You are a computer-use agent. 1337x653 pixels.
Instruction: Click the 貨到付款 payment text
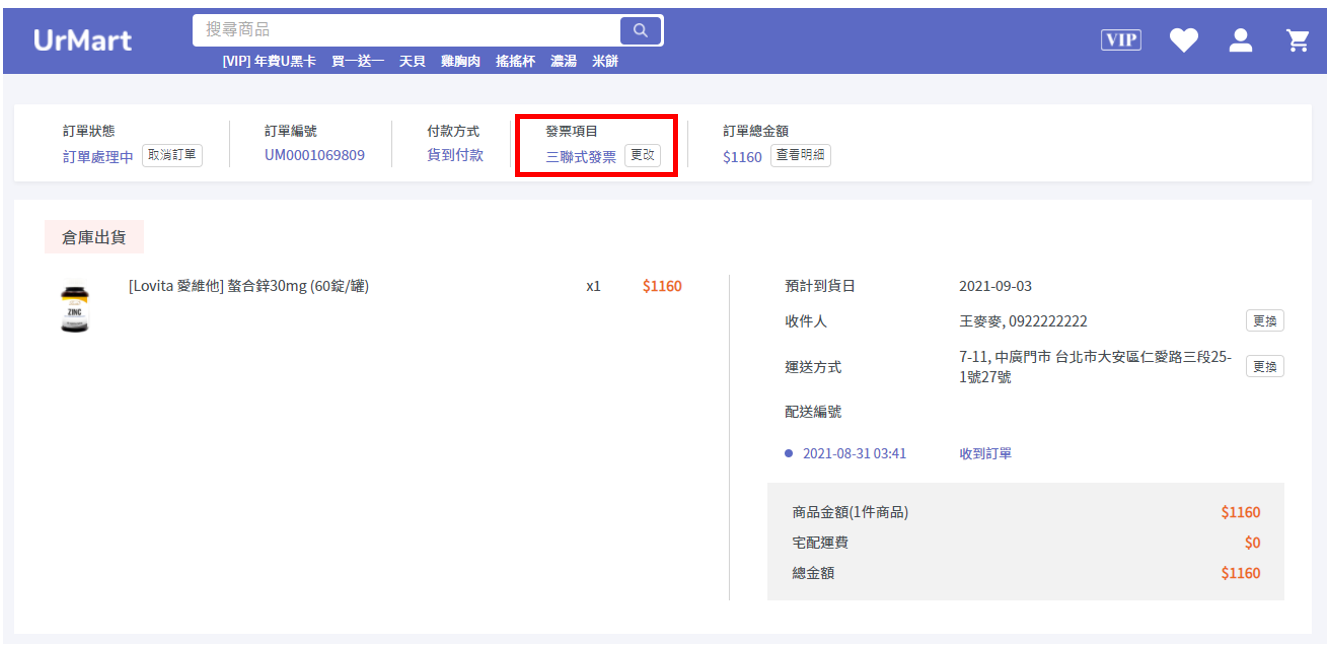[x=455, y=155]
